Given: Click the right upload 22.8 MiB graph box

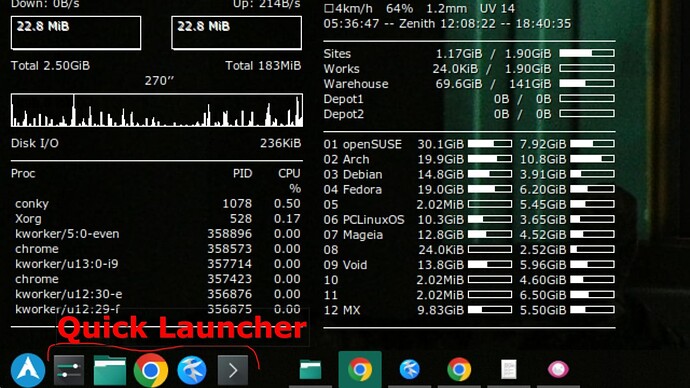Looking at the screenshot, I should click(236, 33).
